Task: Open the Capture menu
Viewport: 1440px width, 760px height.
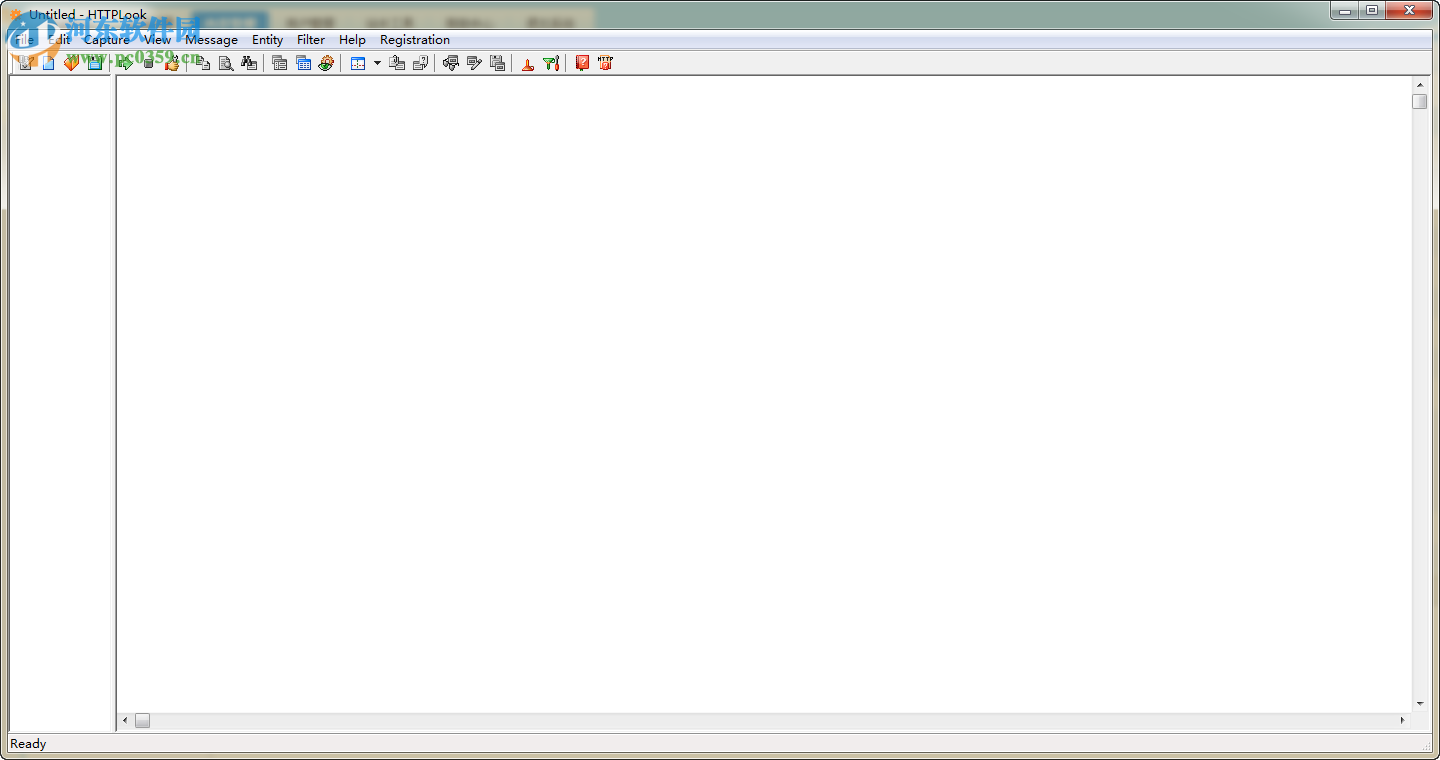Action: (106, 40)
